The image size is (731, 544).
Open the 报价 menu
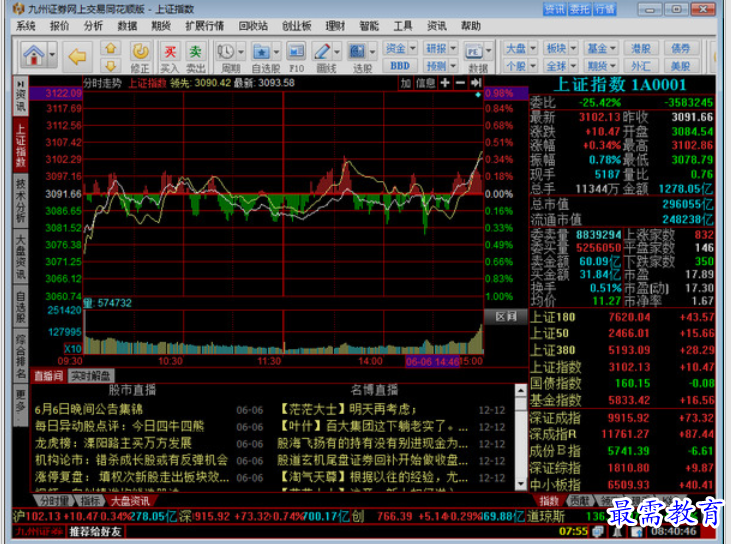[x=59, y=26]
